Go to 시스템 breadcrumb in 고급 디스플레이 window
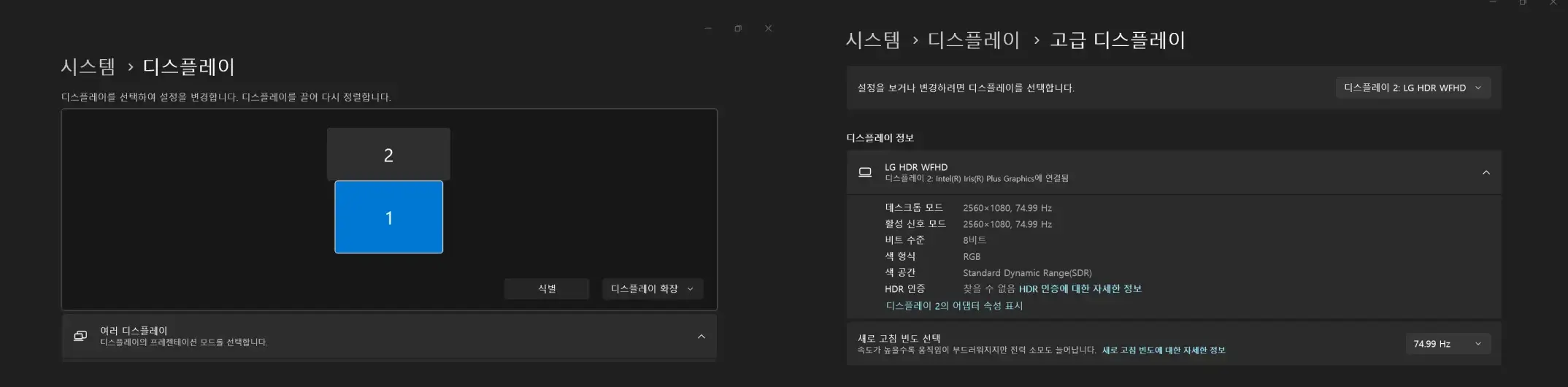Screen dimensions: 1568x387 [x=873, y=40]
